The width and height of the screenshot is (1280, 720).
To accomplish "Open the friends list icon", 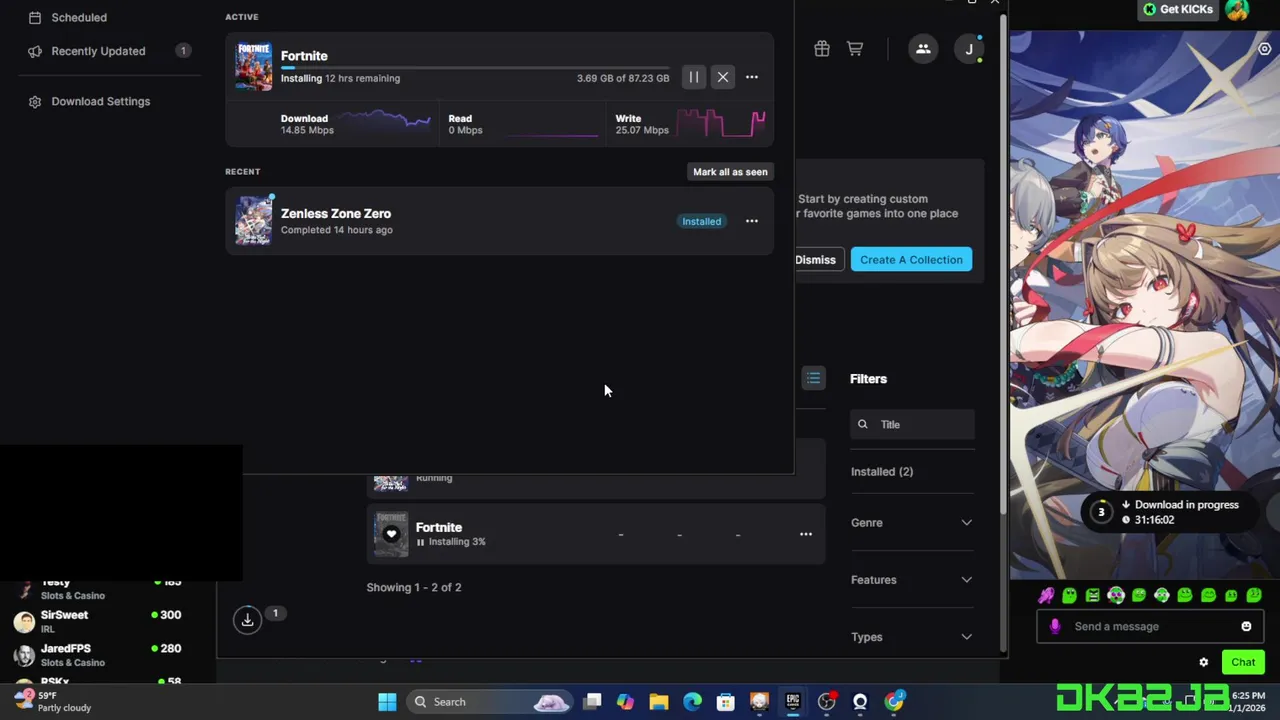I will [x=923, y=48].
